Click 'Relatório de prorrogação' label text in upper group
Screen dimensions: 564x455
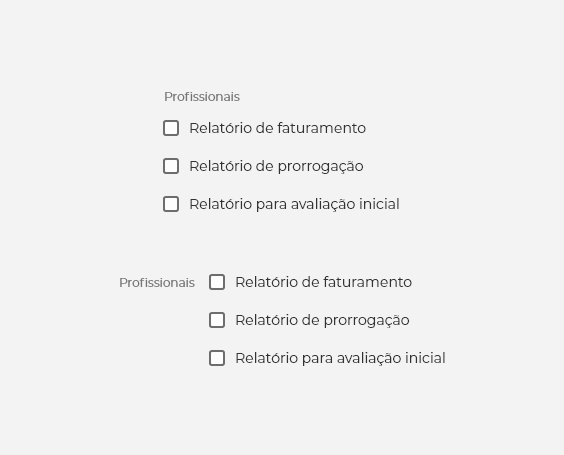[x=276, y=167]
